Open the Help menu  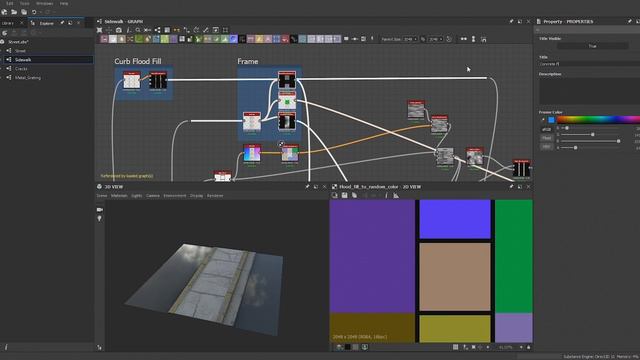64,3
